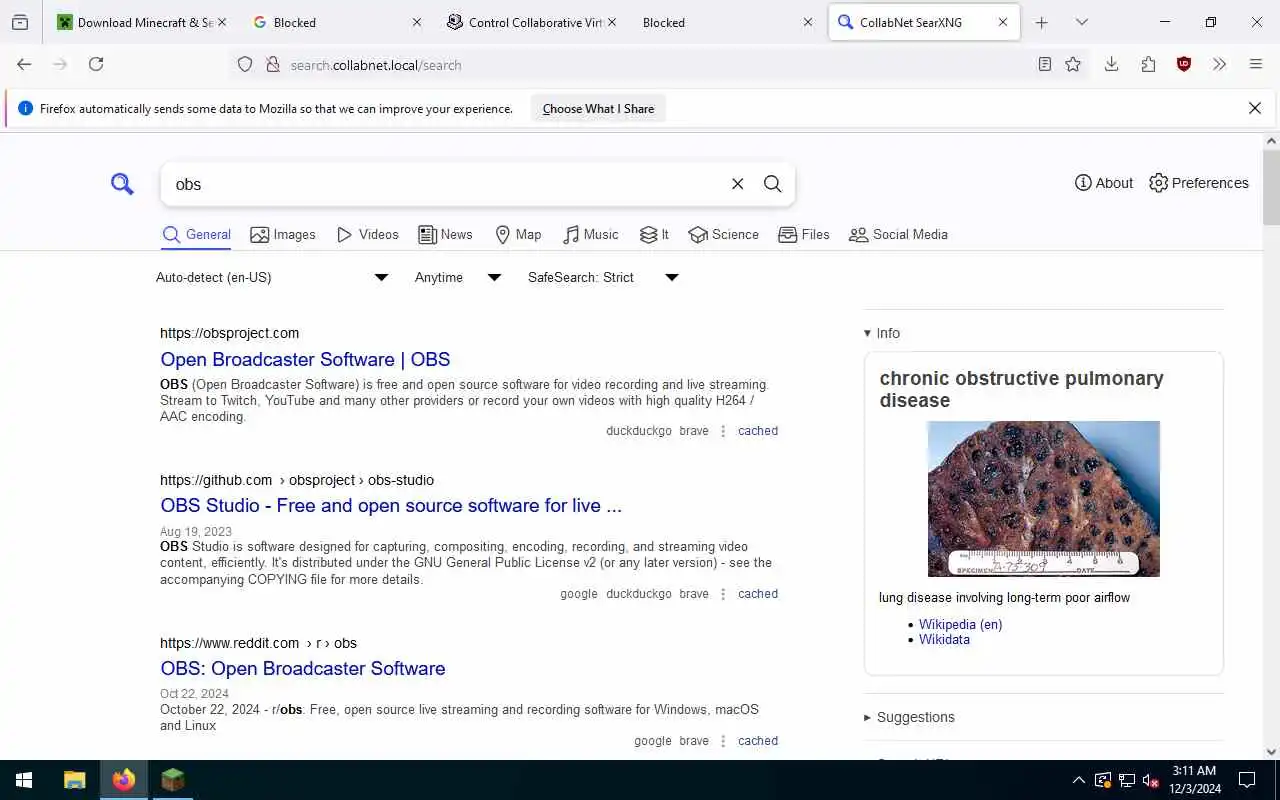Viewport: 1280px width, 800px height.
Task: Open Preferences page
Action: point(1199,183)
